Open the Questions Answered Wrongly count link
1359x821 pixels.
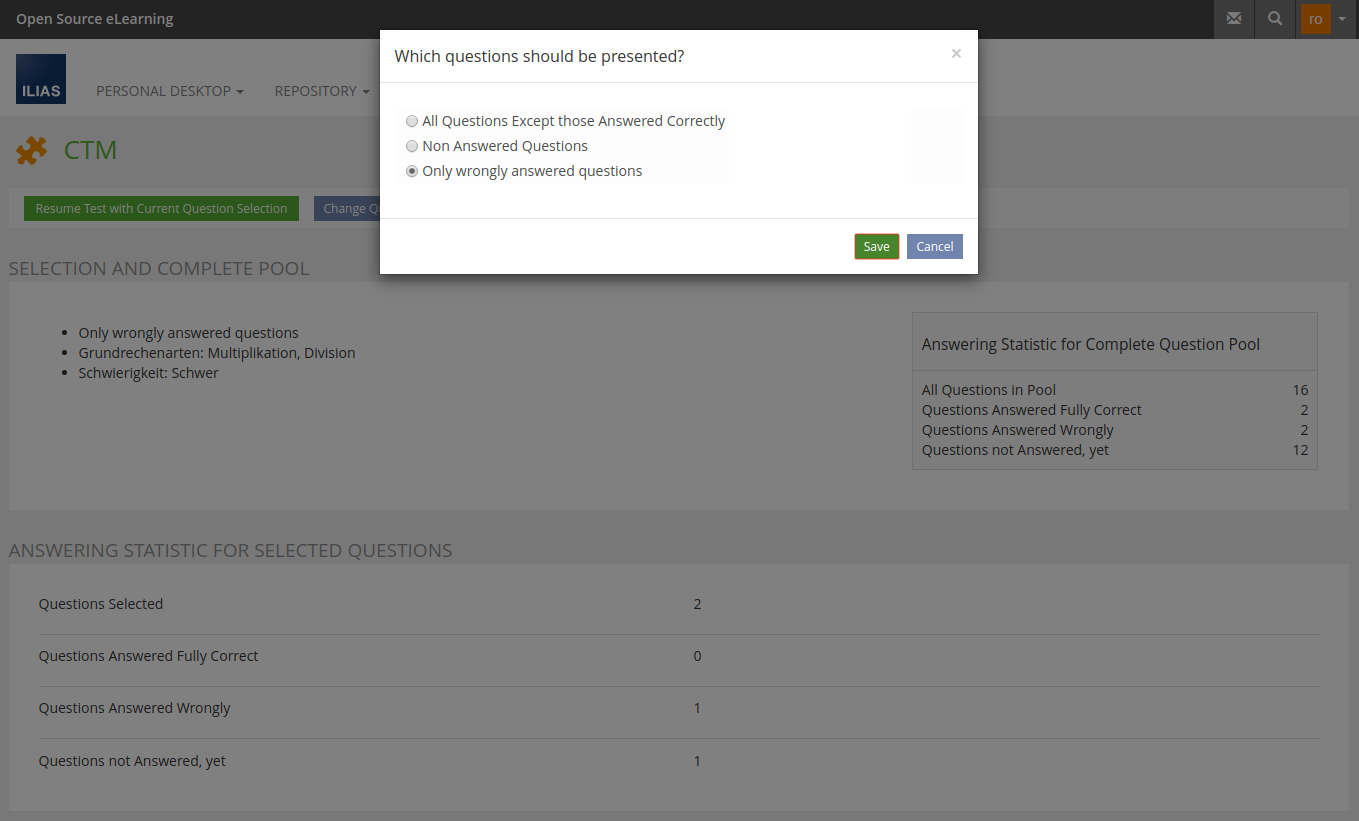point(697,708)
